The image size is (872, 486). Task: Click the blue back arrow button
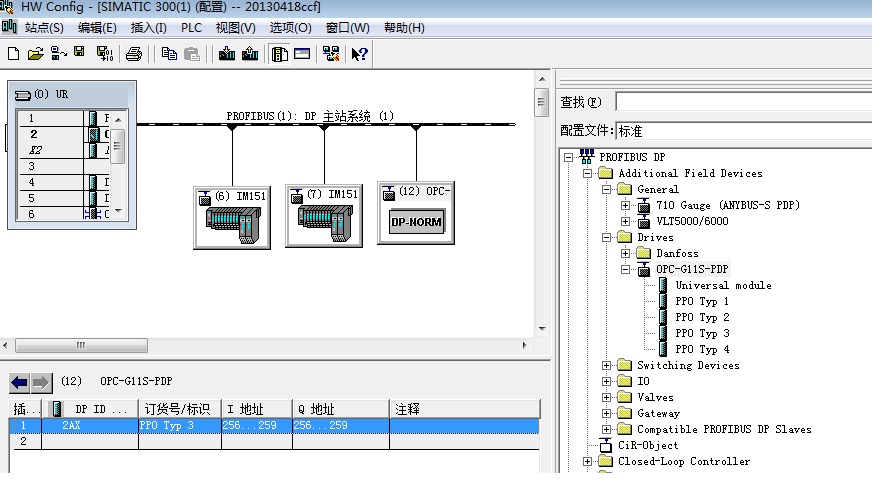click(x=19, y=383)
